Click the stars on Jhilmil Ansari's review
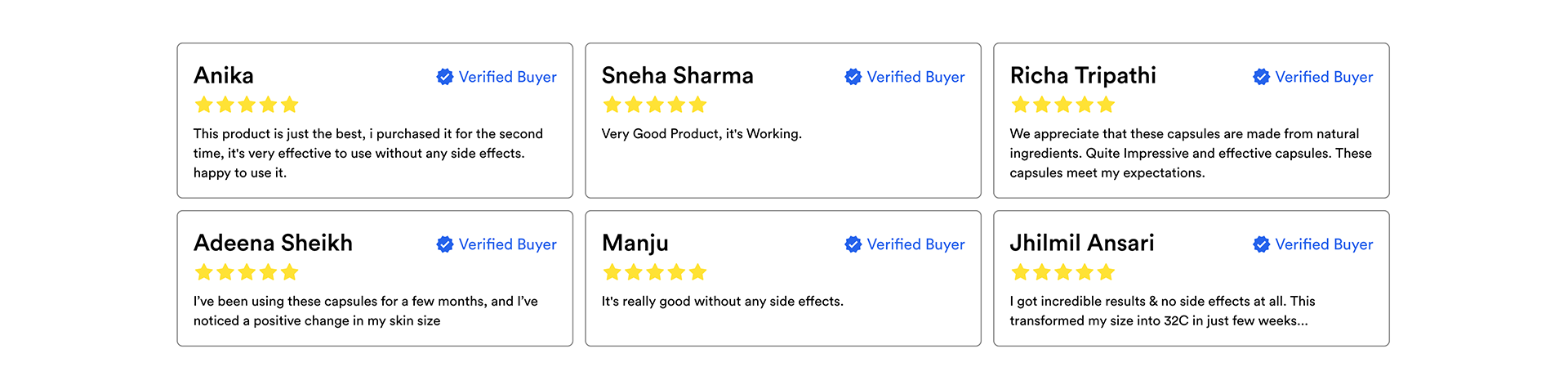The height and width of the screenshot is (376, 1568). click(x=1063, y=272)
